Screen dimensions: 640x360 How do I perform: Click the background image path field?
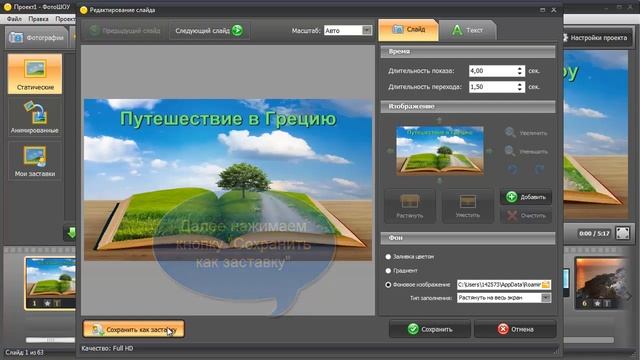point(499,284)
